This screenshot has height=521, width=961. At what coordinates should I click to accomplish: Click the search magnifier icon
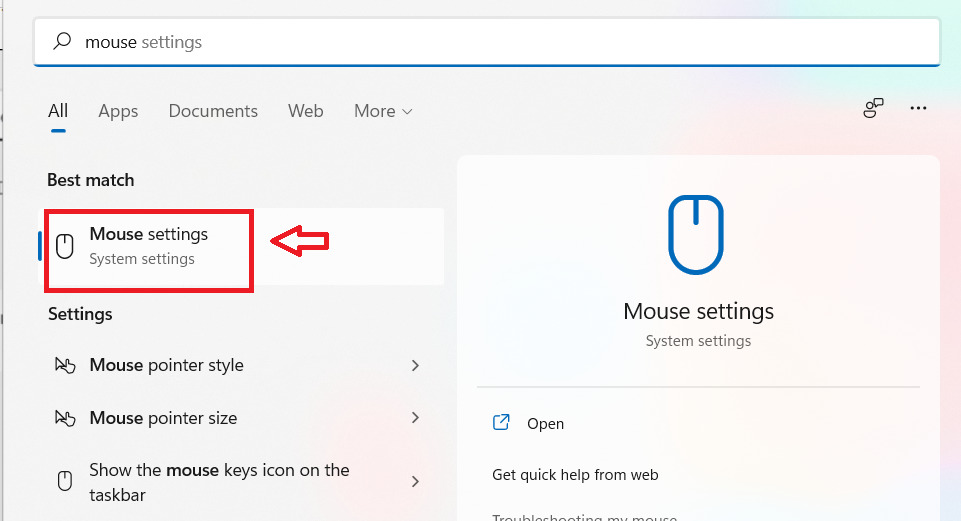point(62,42)
